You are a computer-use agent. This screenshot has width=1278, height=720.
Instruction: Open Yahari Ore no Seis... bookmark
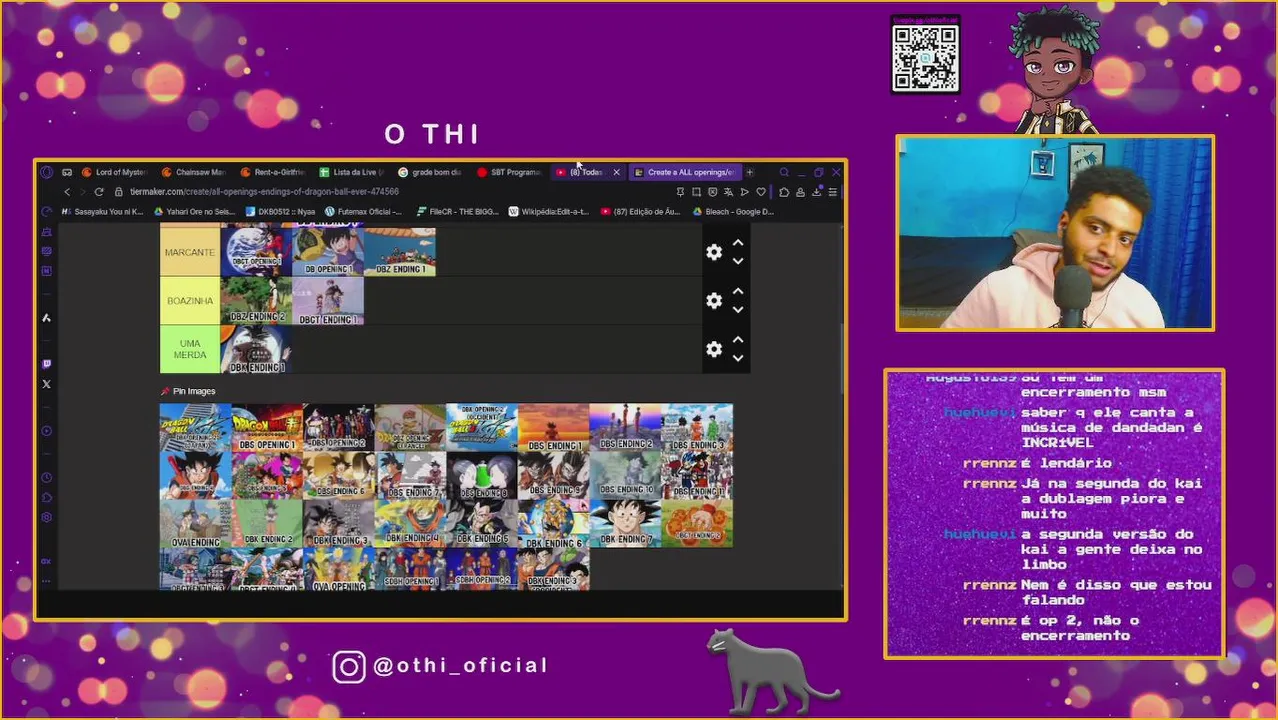[195, 212]
